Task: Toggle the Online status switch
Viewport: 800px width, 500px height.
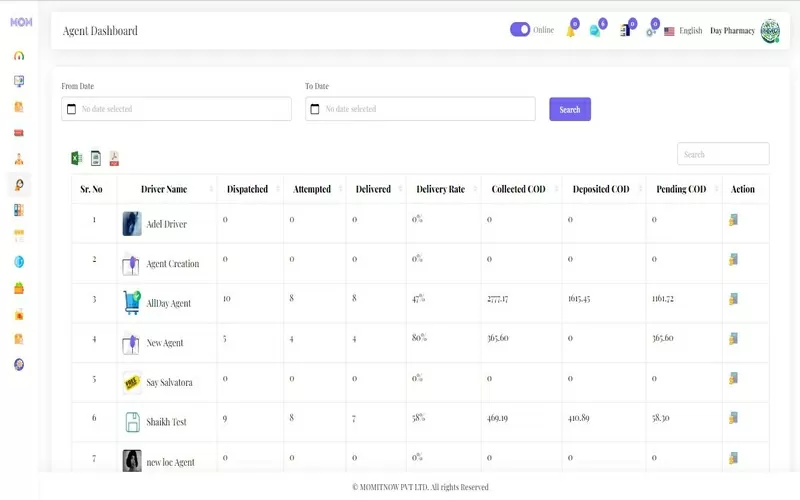Action: click(x=520, y=30)
